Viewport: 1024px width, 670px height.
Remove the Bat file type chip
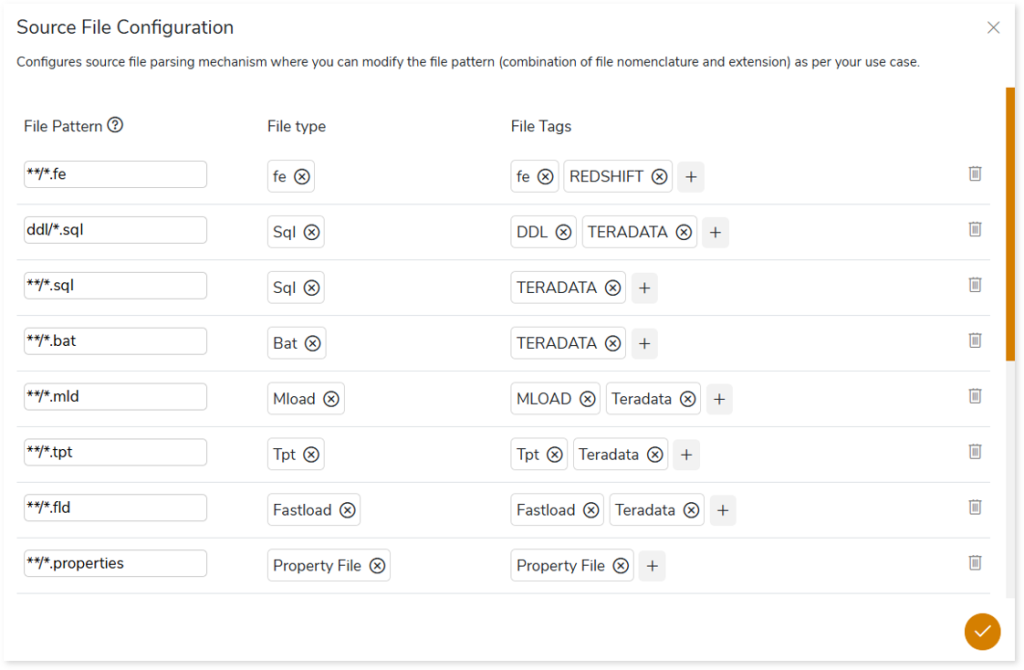point(313,343)
